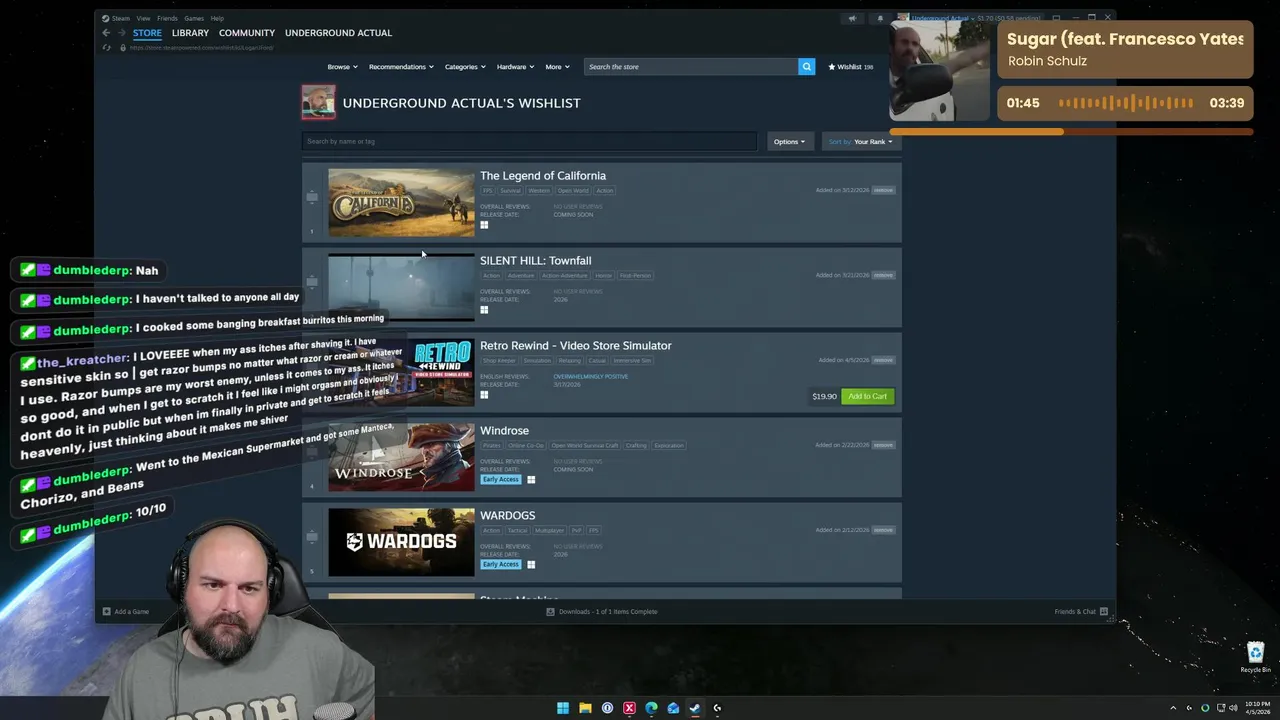Click the Search by name or tag field
This screenshot has height=720, width=1280.
529,141
